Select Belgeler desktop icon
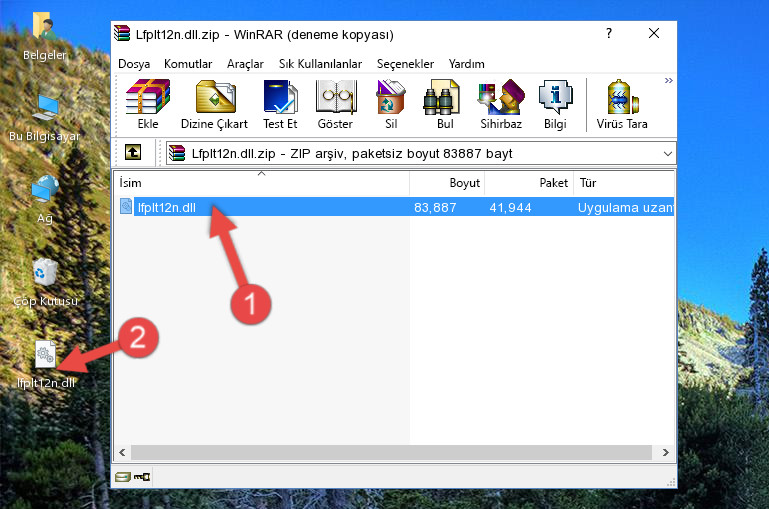 point(45,37)
